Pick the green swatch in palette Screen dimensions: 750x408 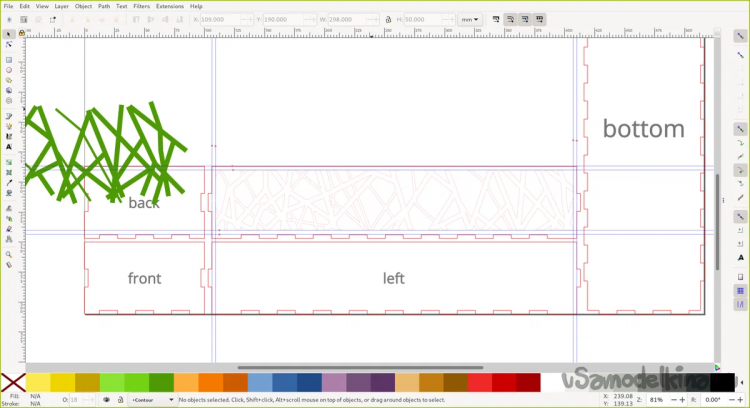point(160,382)
